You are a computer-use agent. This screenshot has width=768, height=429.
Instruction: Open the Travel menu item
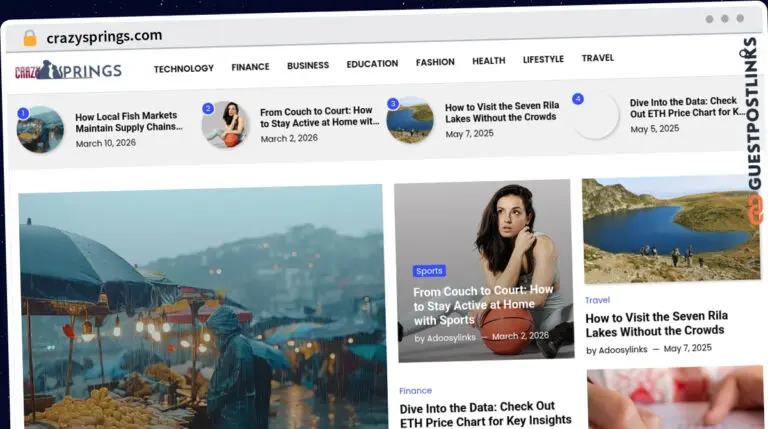point(597,58)
